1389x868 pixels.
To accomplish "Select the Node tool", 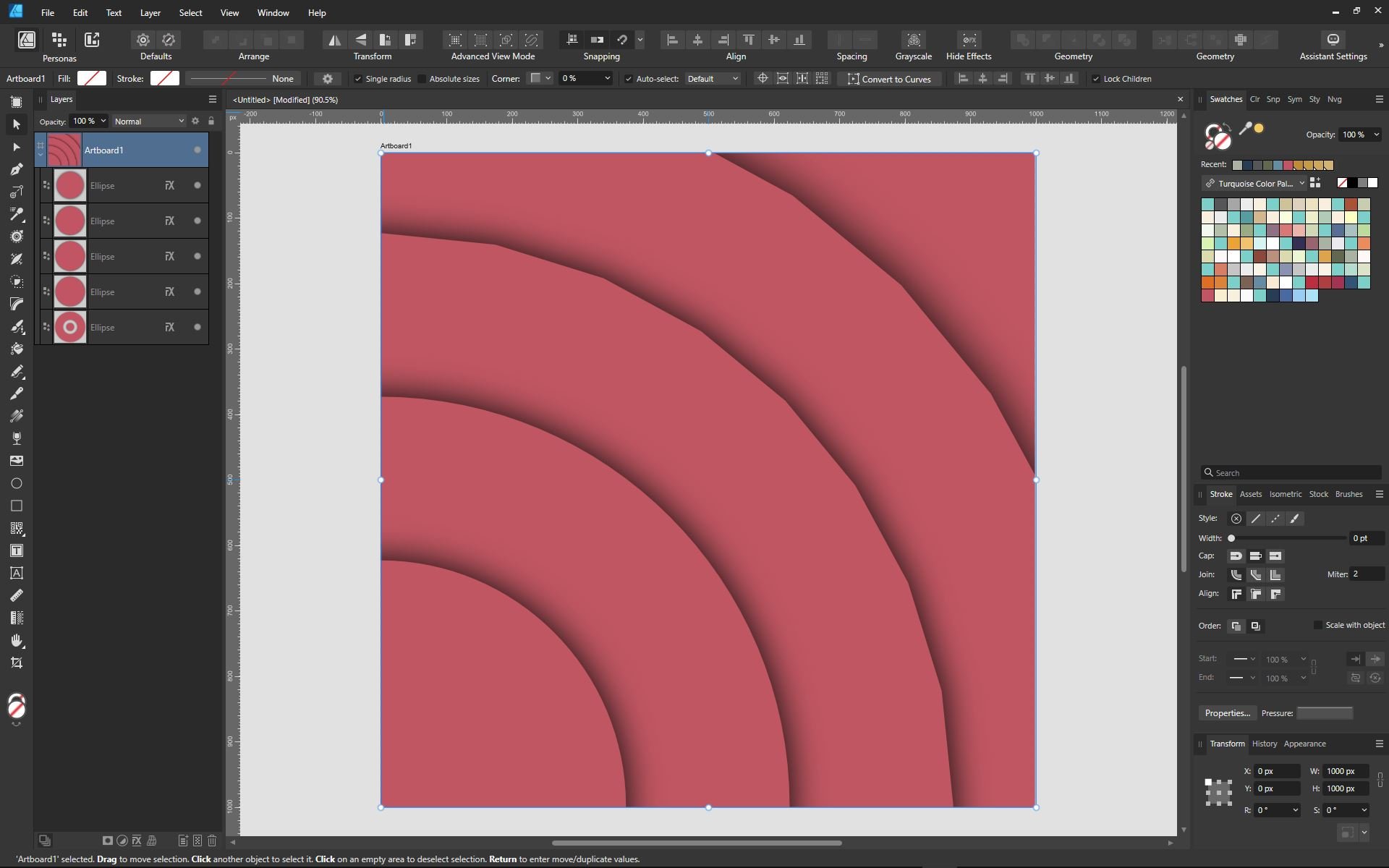I will click(17, 147).
